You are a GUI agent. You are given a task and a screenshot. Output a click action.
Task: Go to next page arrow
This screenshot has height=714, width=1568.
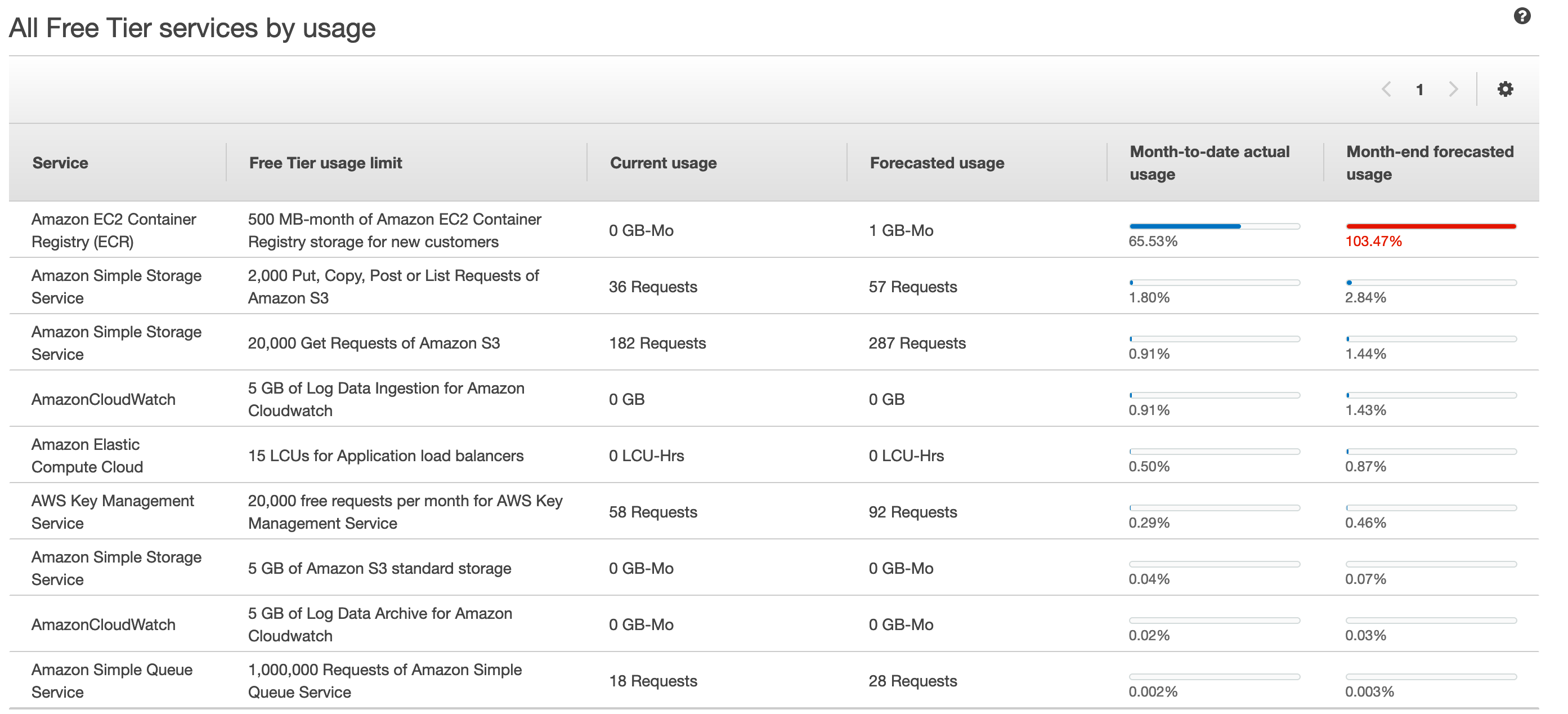(1454, 89)
